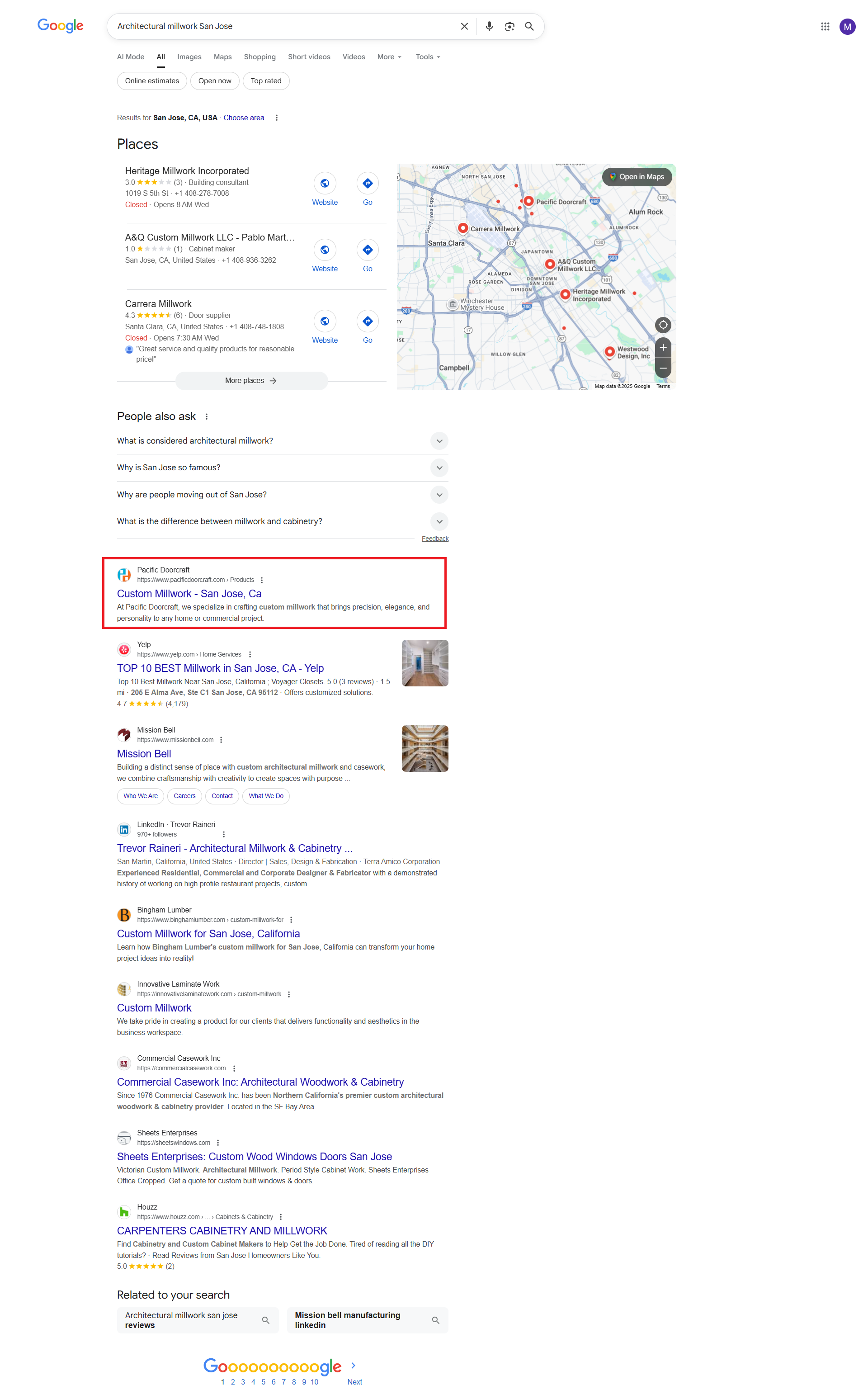Switch to the Images tab
The width and height of the screenshot is (868, 1399).
pos(189,57)
